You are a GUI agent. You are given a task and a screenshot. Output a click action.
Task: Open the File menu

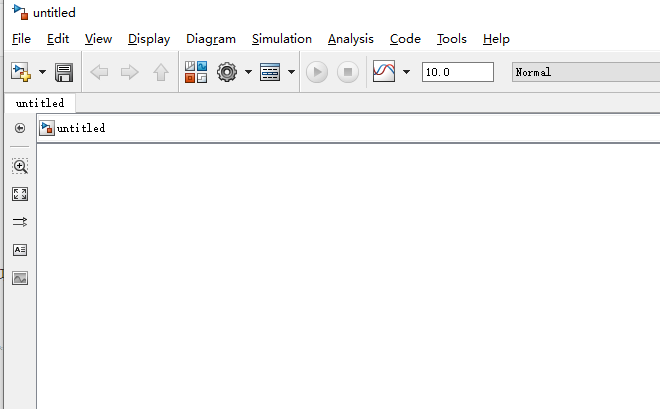click(x=21, y=39)
